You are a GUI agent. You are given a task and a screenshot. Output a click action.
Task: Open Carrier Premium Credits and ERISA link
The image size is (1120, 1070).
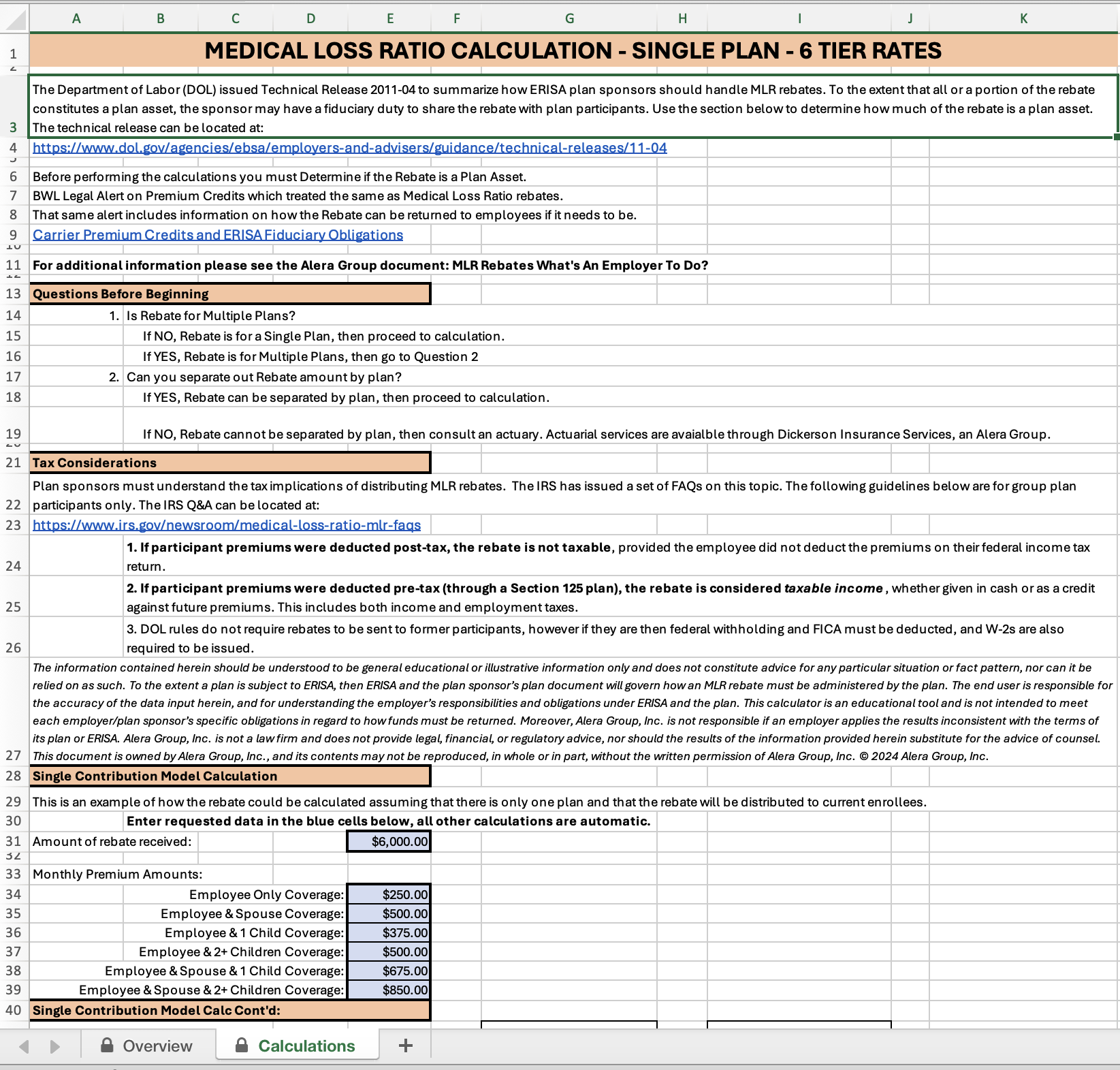[218, 235]
